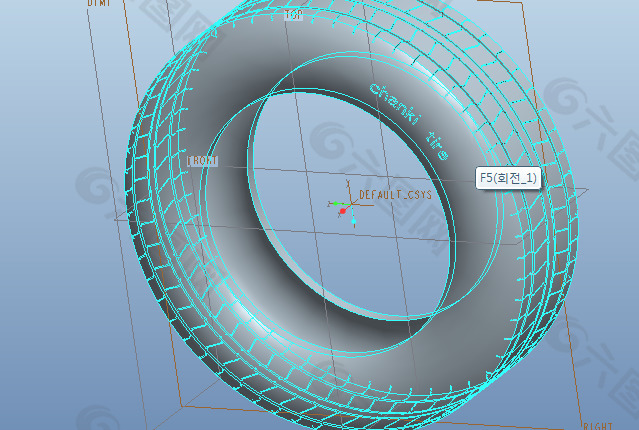Select the TOP datum plane label
639x430 pixels.
293,15
